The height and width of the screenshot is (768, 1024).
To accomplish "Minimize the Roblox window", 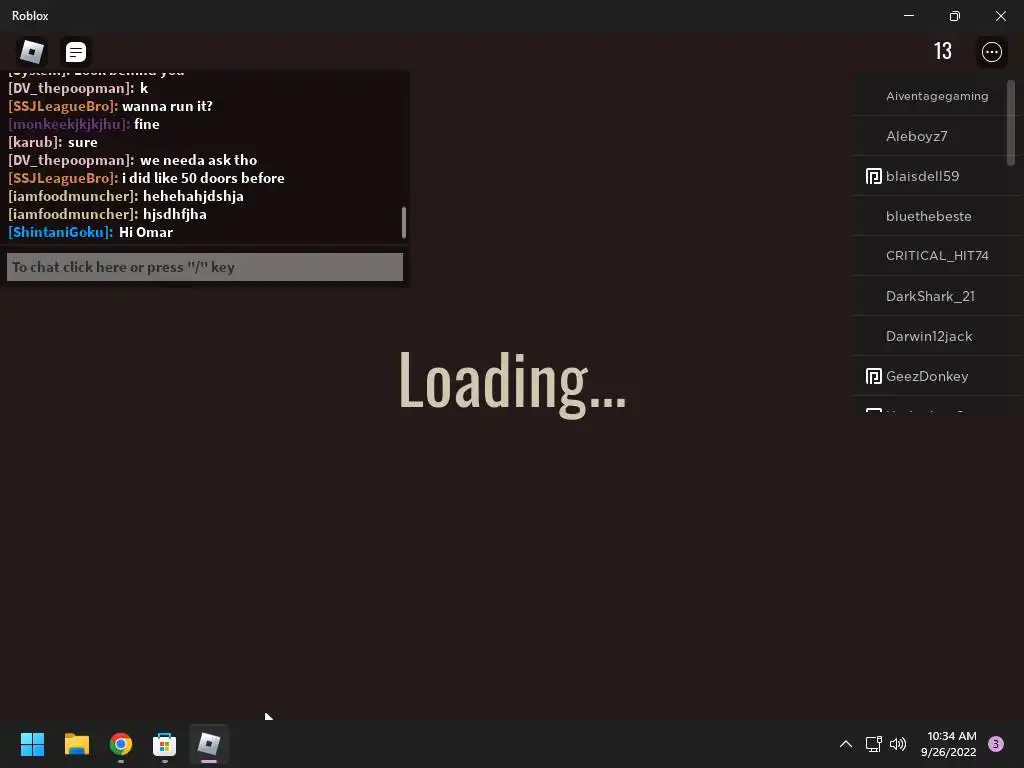I will (908, 16).
